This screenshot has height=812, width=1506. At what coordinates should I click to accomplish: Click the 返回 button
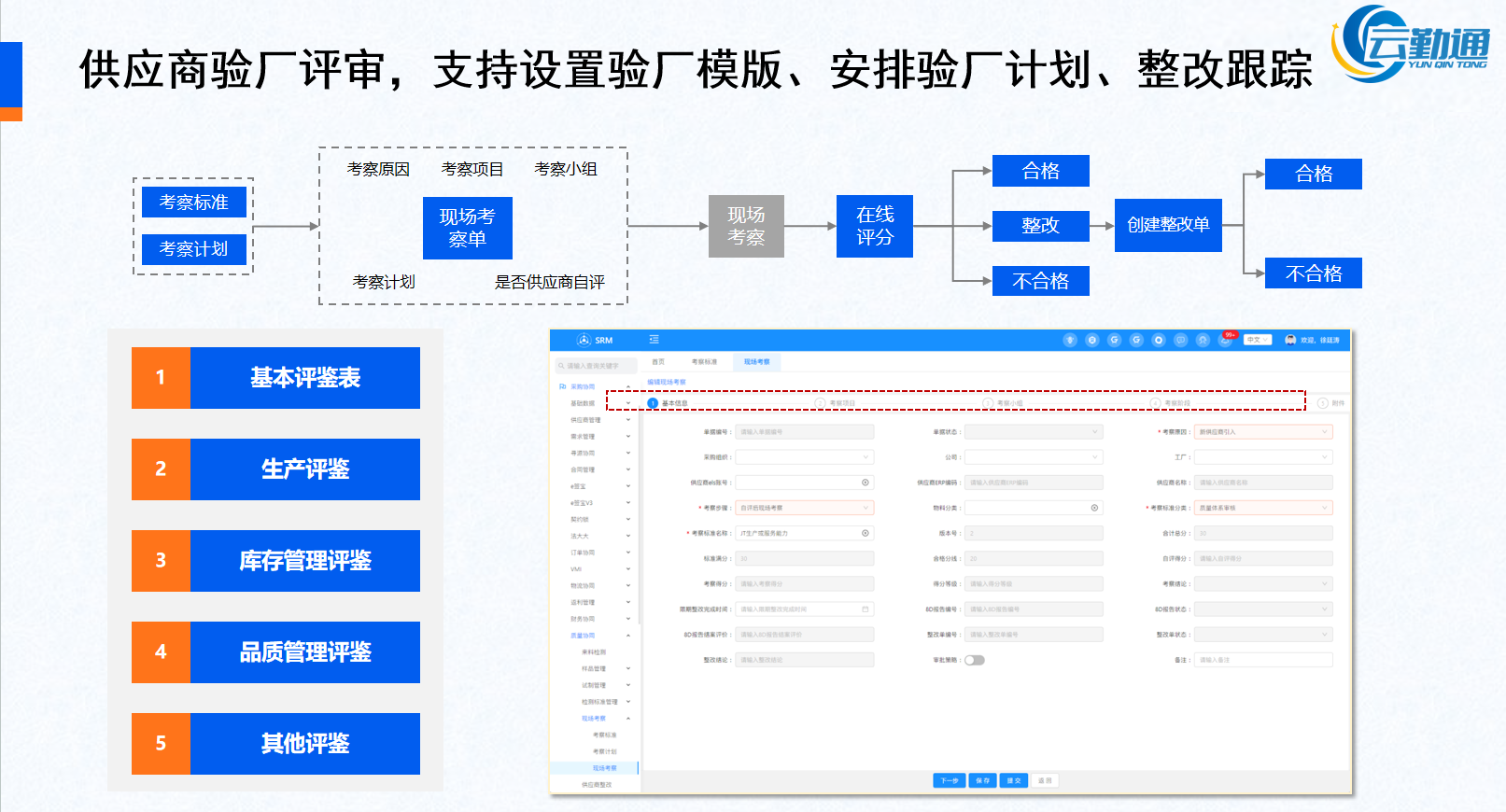[x=1045, y=780]
